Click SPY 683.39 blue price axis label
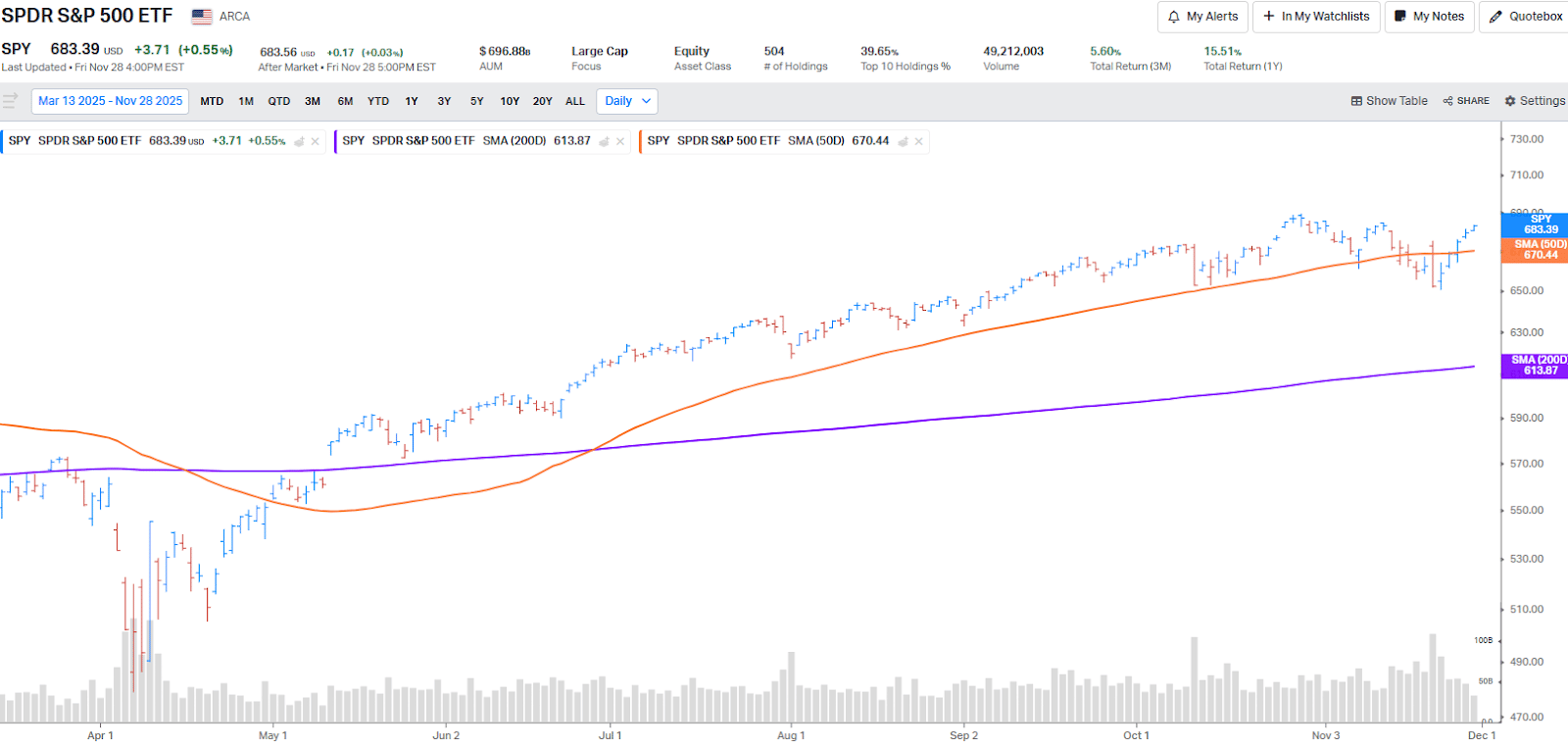The width and height of the screenshot is (1568, 748). pos(1536,224)
